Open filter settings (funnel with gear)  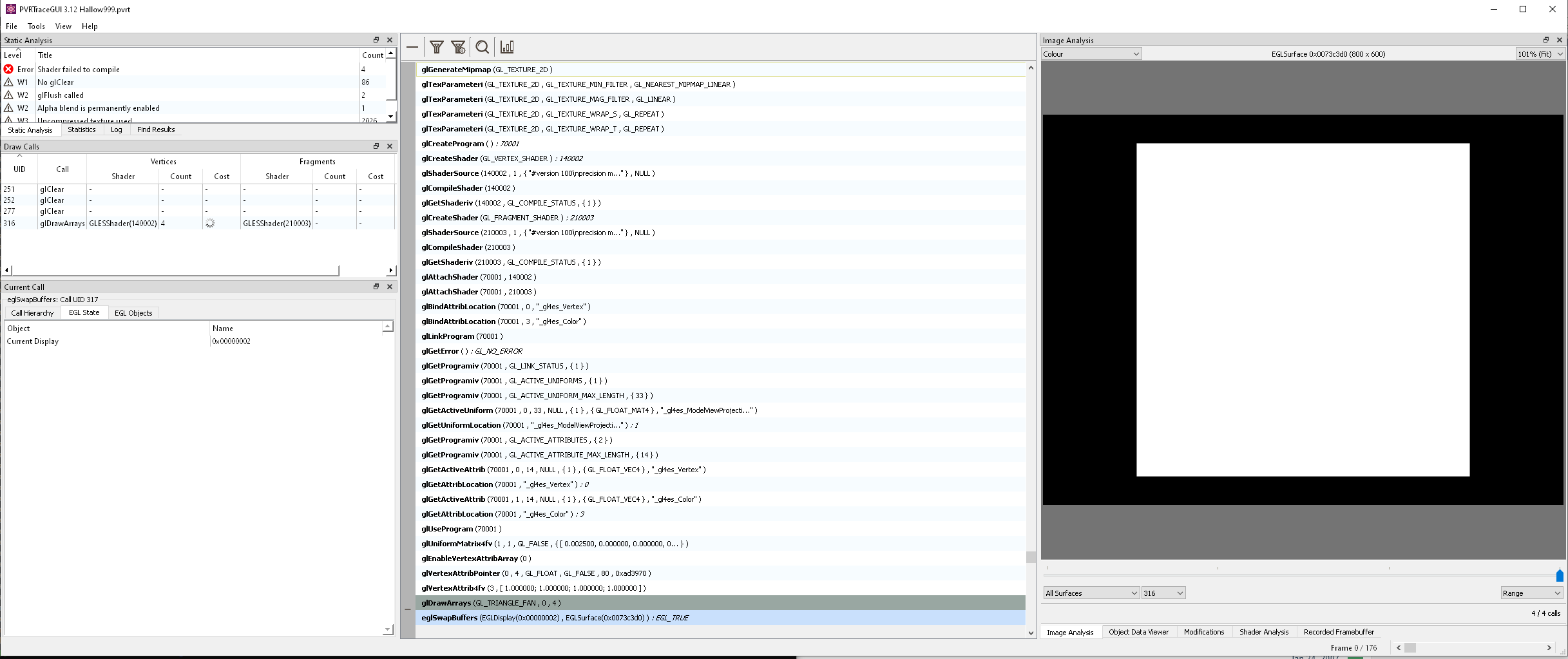coord(459,47)
